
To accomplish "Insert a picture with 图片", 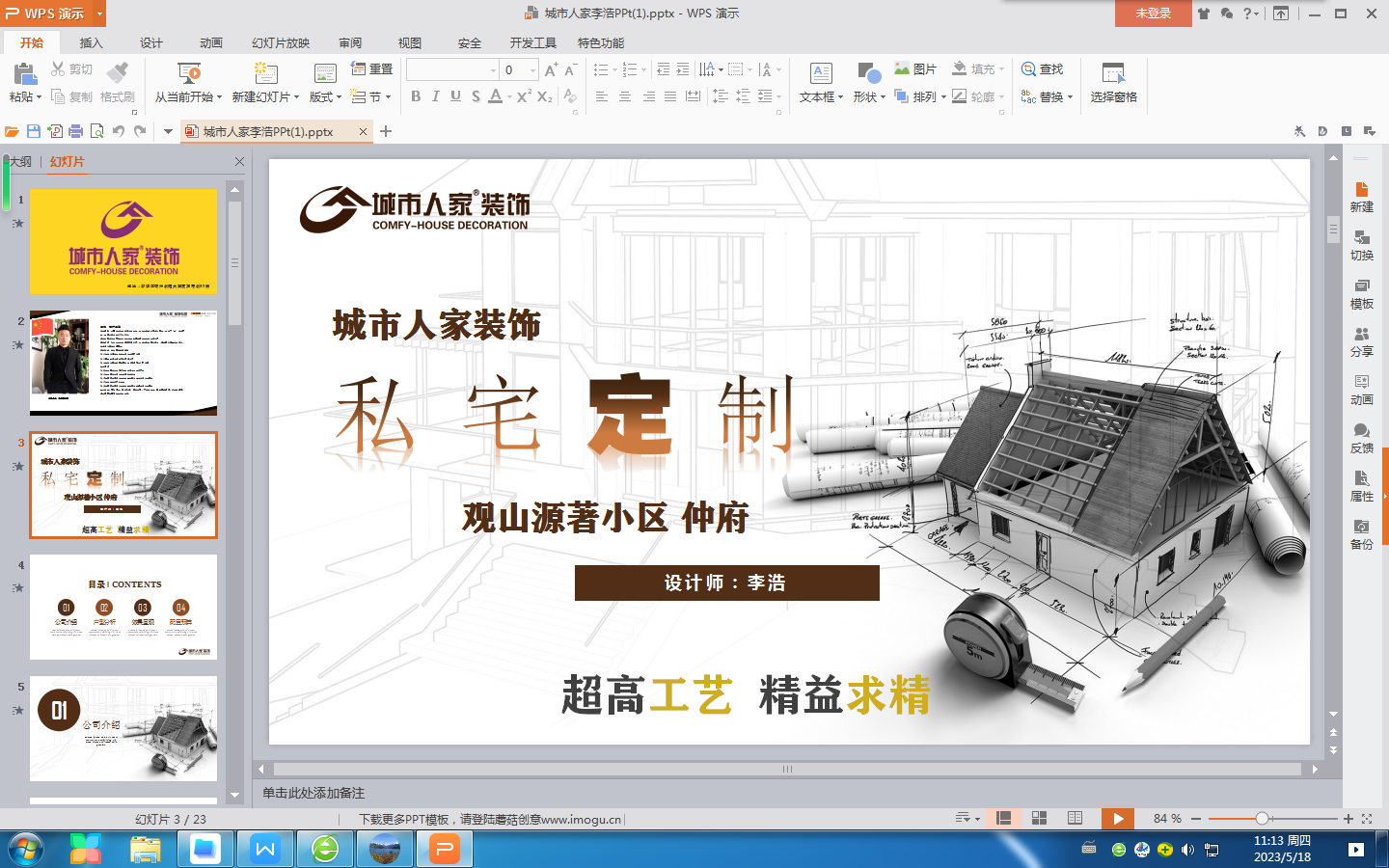I will click(x=914, y=69).
